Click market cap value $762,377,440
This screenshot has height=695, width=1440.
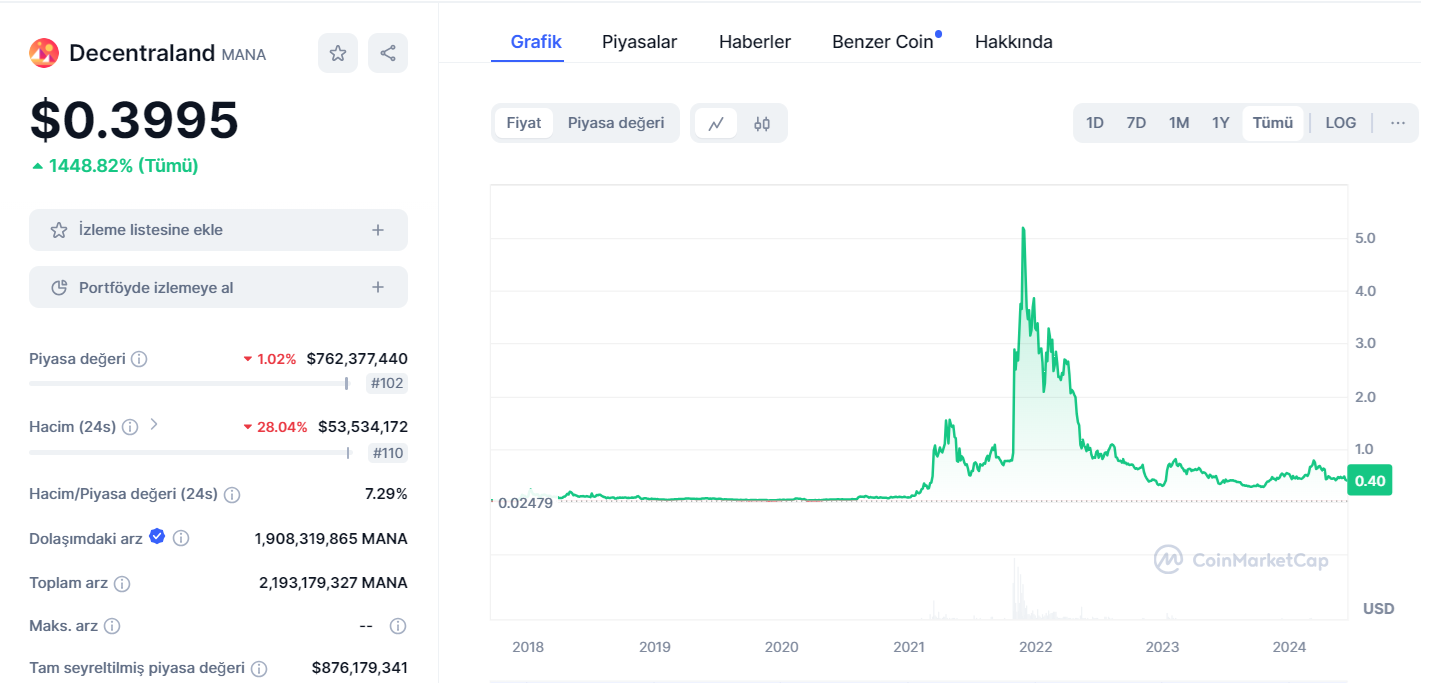tap(357, 359)
